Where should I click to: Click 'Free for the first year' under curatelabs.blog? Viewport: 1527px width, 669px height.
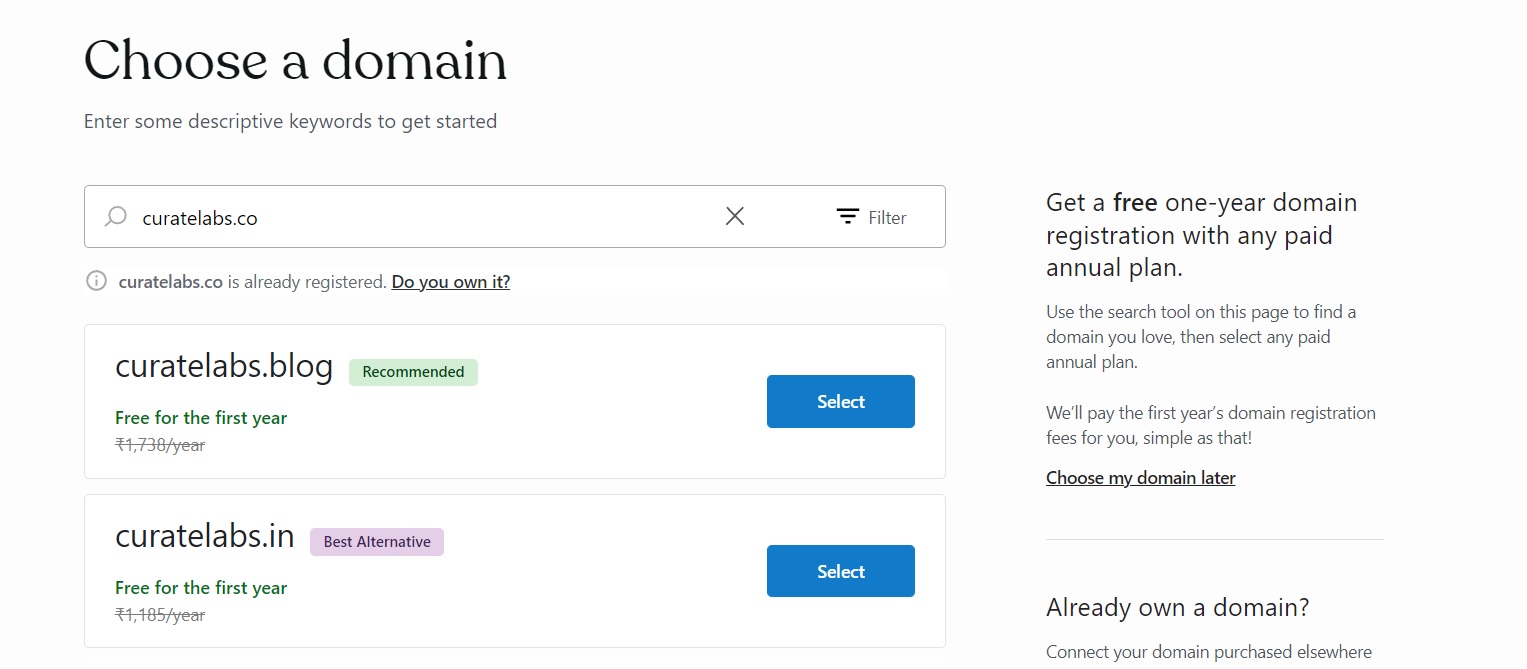tap(201, 418)
